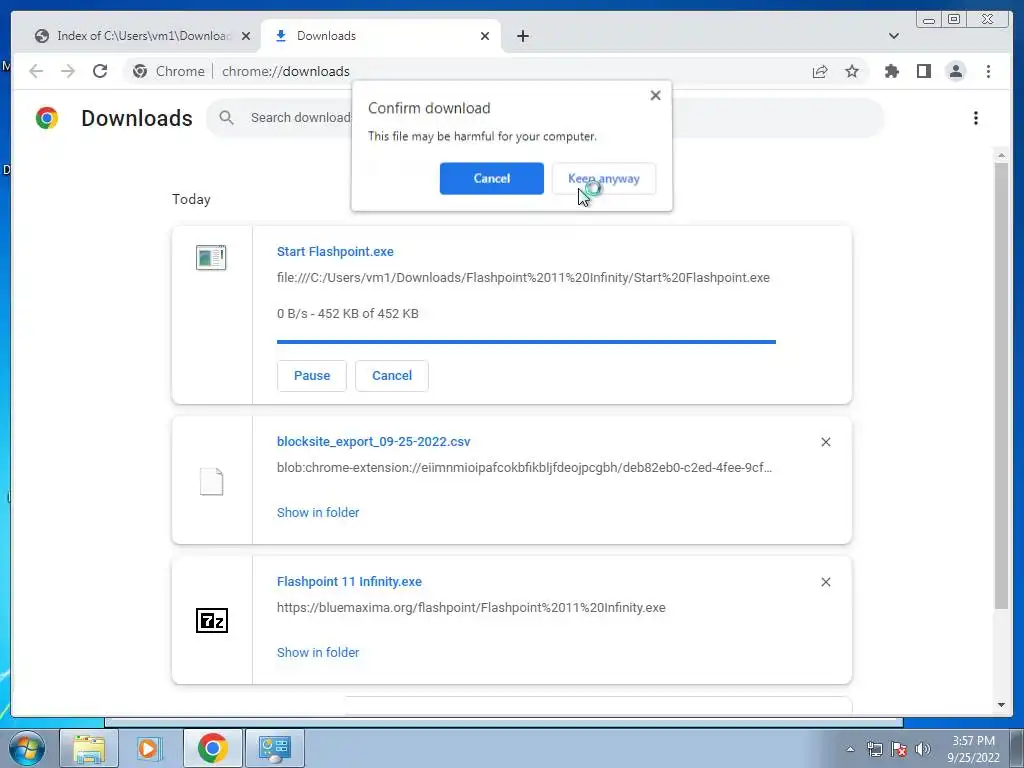Click the Chrome site info icon
Image resolution: width=1024 pixels, height=768 pixels.
click(140, 71)
